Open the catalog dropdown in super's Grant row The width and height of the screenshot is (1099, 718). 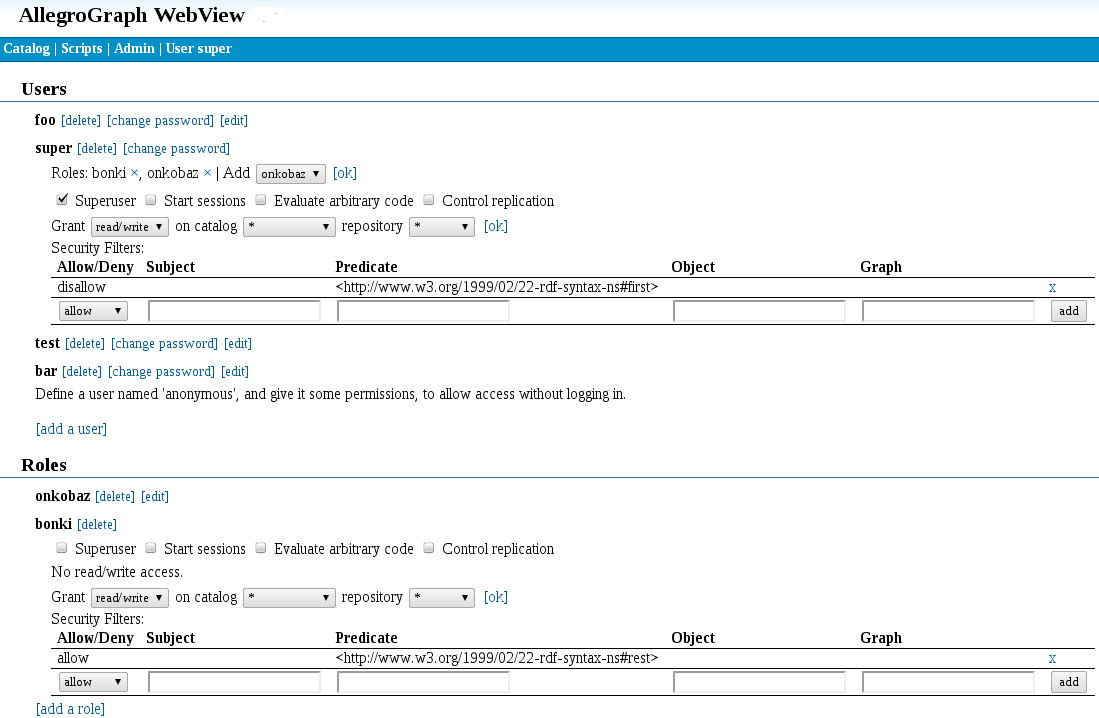(289, 226)
